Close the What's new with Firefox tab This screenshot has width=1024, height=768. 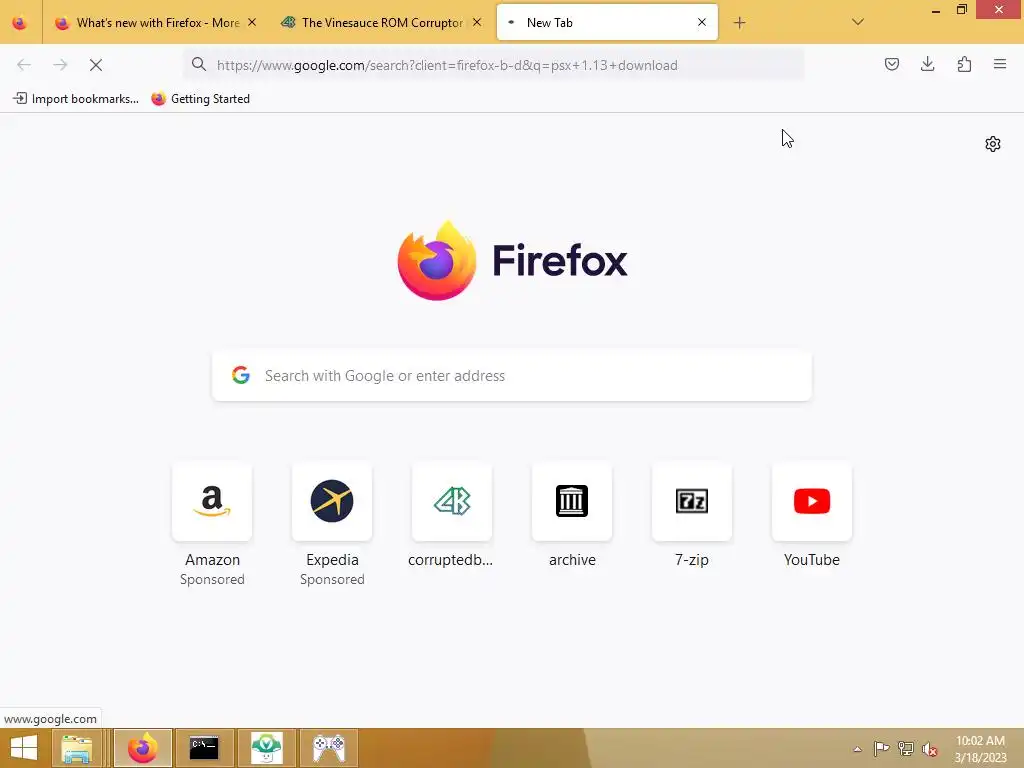[x=251, y=23]
